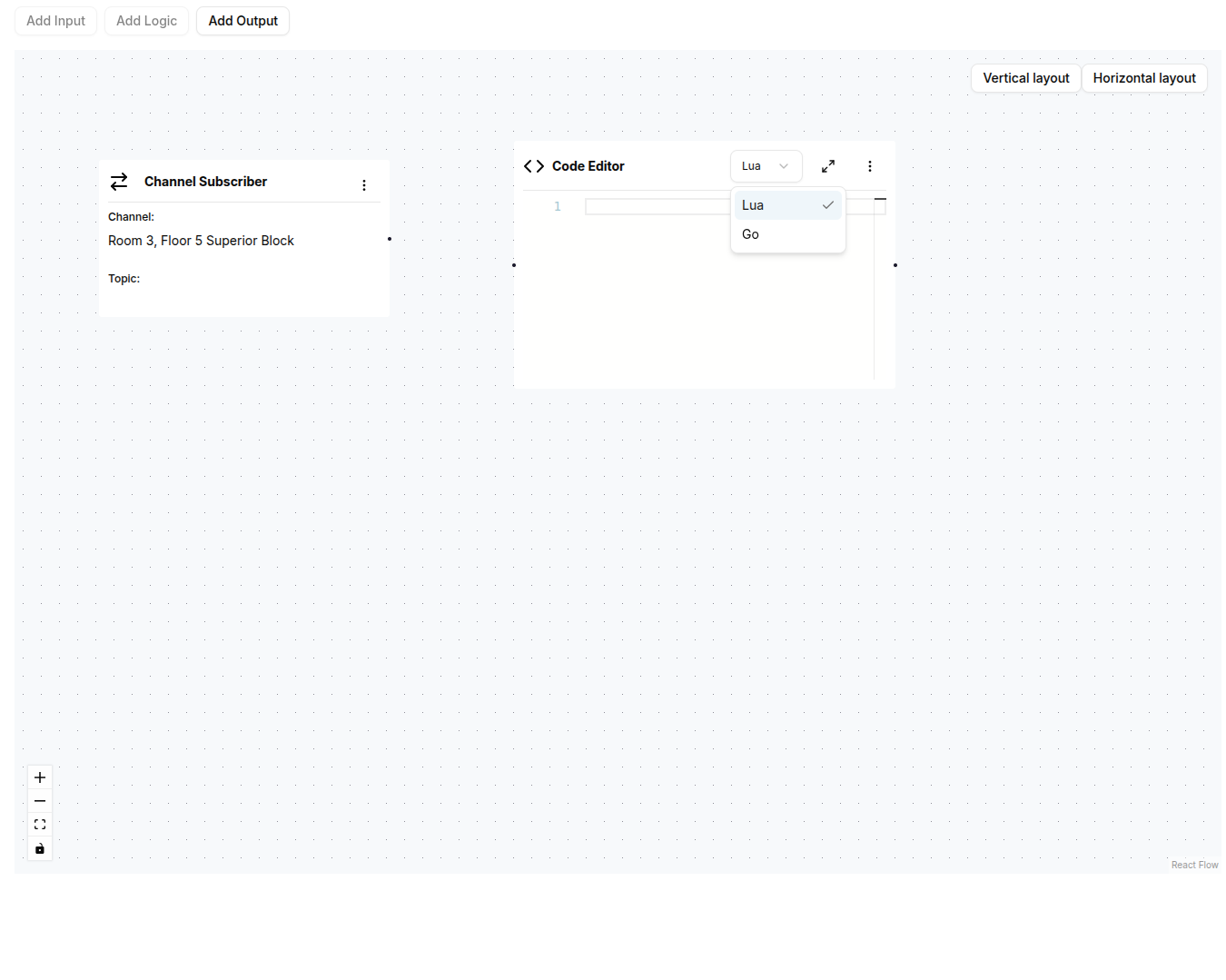Viewport: 1226px width, 980px height.
Task: Click the fit view control
Action: [x=40, y=825]
